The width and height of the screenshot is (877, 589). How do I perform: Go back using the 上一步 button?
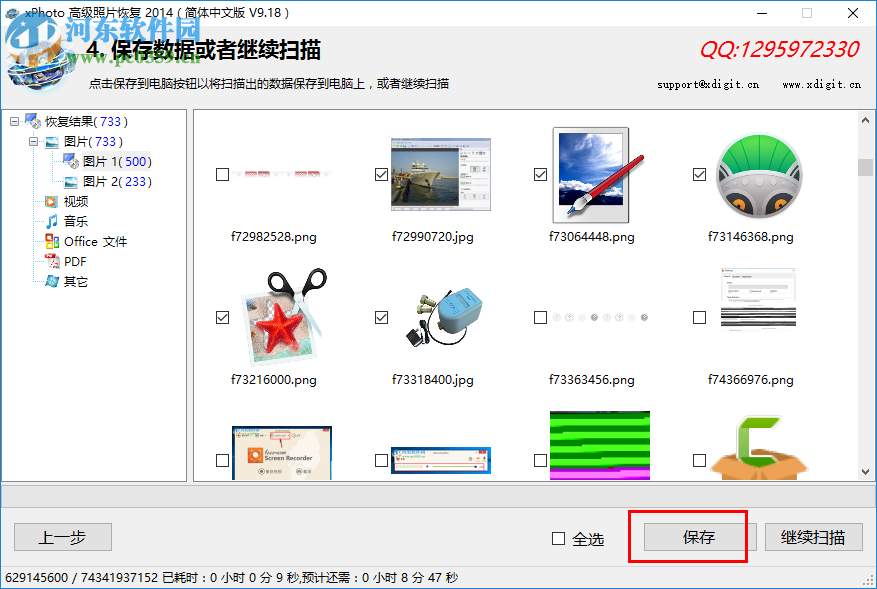click(x=62, y=536)
